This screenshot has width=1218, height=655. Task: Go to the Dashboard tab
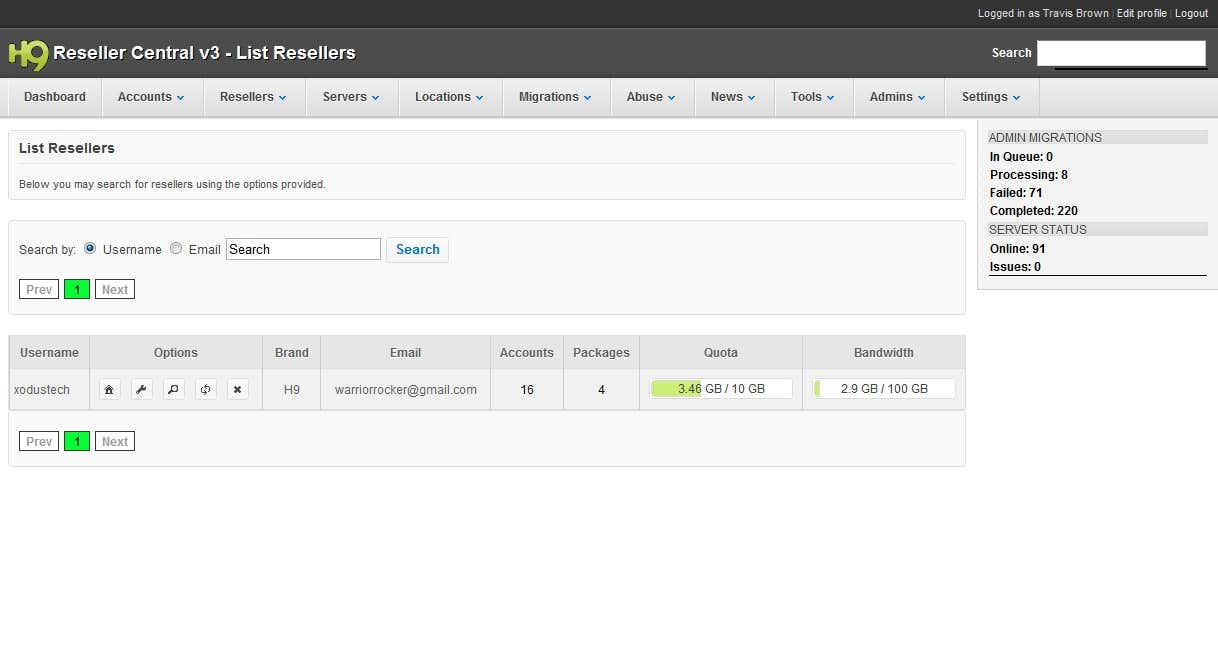(55, 97)
